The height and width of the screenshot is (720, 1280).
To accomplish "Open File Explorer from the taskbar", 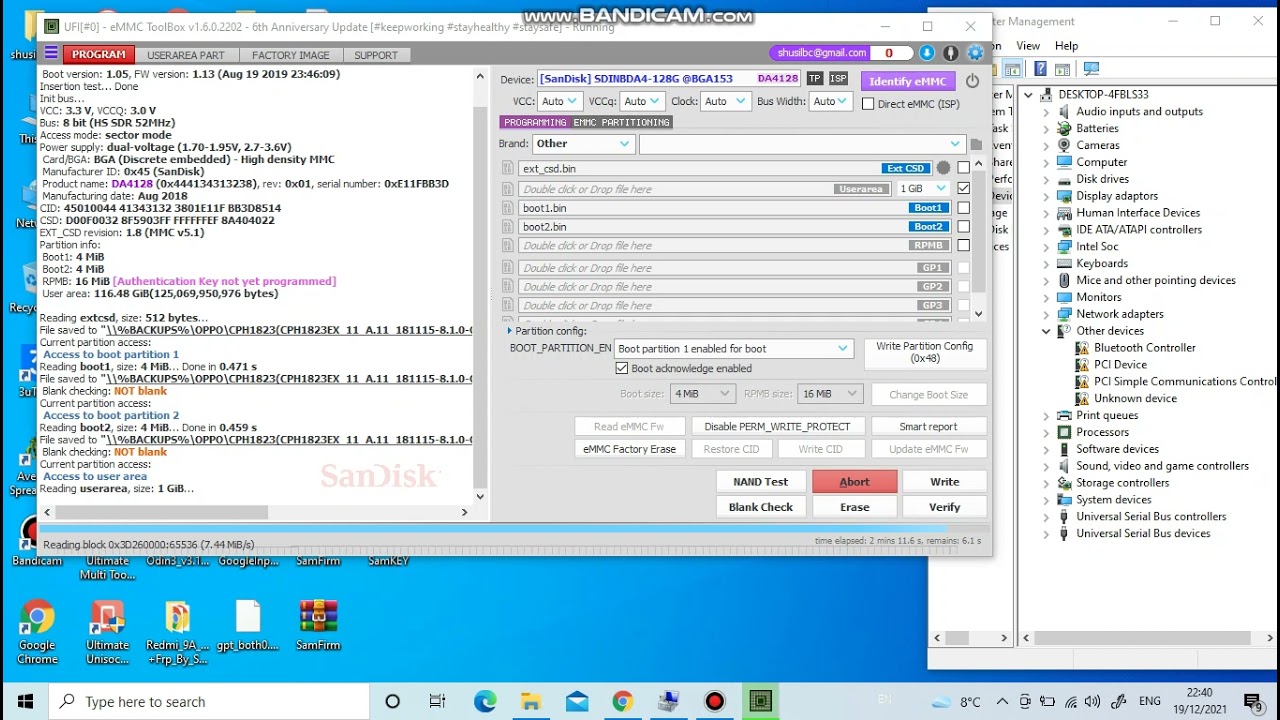I will (531, 701).
